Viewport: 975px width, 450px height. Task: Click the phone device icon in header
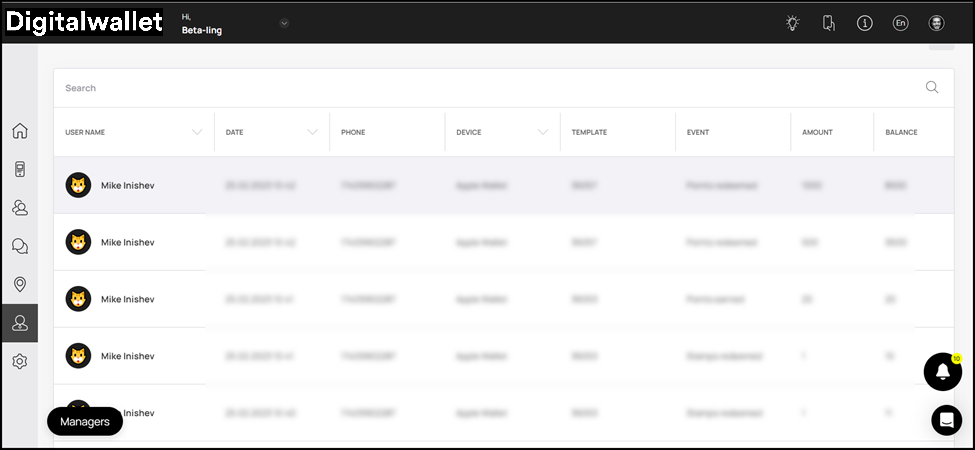(x=828, y=23)
